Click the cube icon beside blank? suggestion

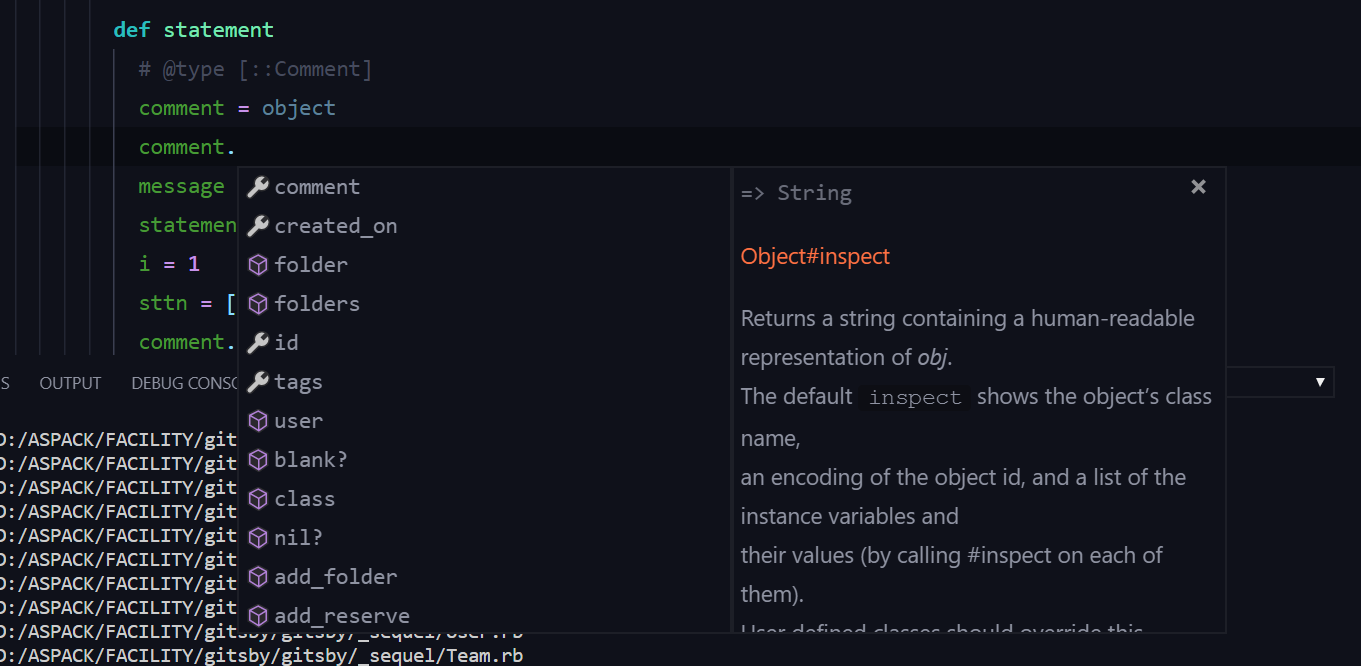pyautogui.click(x=258, y=460)
